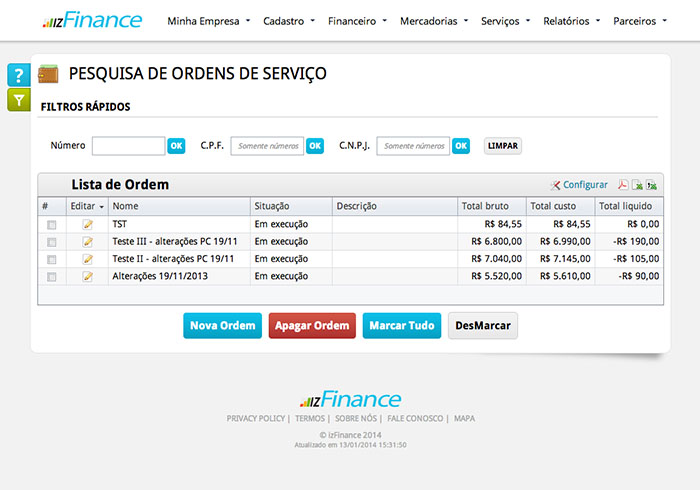Viewport: 700px width, 490px height.
Task: Click the edit pencil for Alterações 19/11/2013
Action: [87, 275]
